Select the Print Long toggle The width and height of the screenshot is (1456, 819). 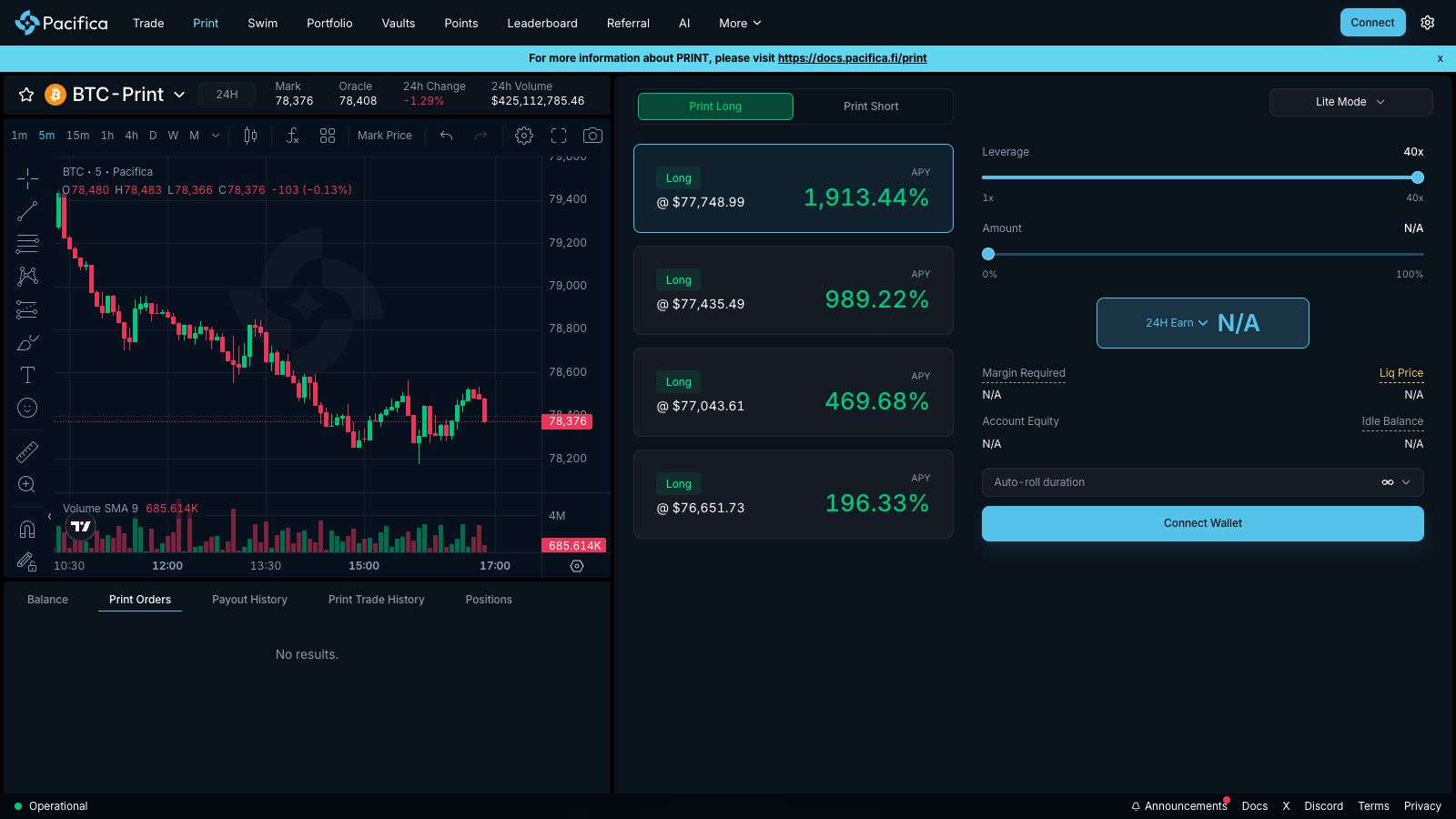pyautogui.click(x=715, y=106)
